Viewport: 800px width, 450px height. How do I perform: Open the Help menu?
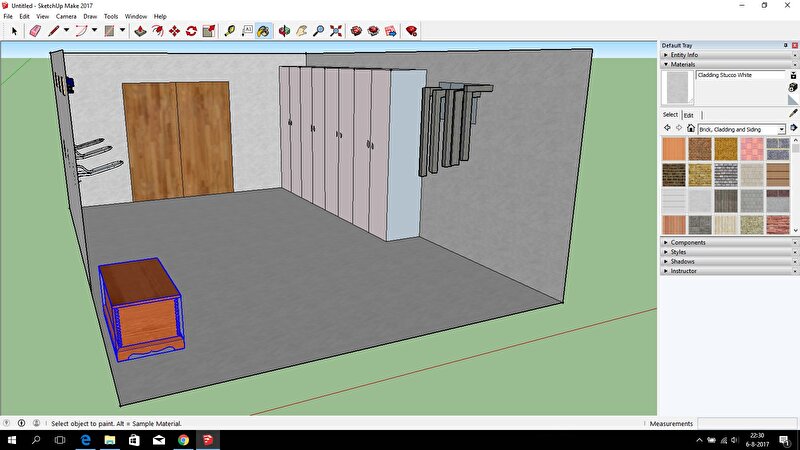pyautogui.click(x=160, y=16)
